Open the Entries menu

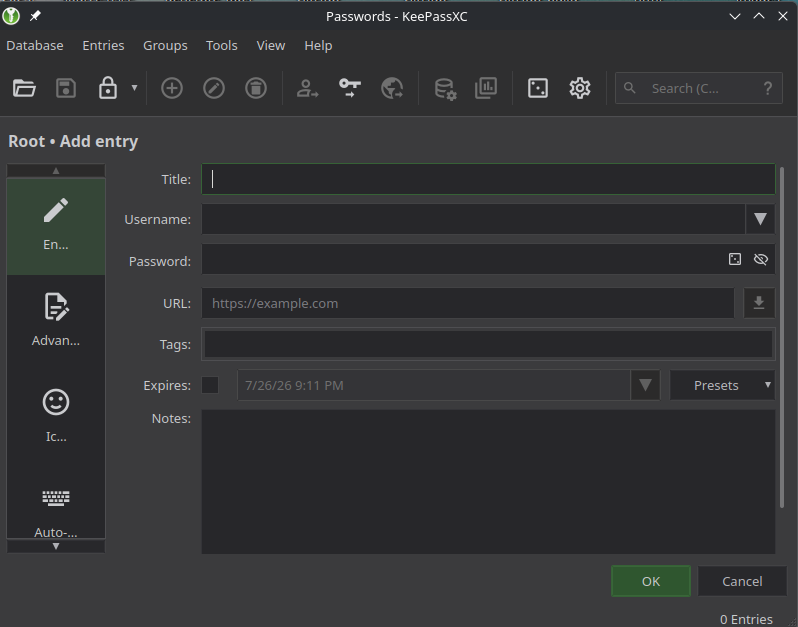(103, 45)
